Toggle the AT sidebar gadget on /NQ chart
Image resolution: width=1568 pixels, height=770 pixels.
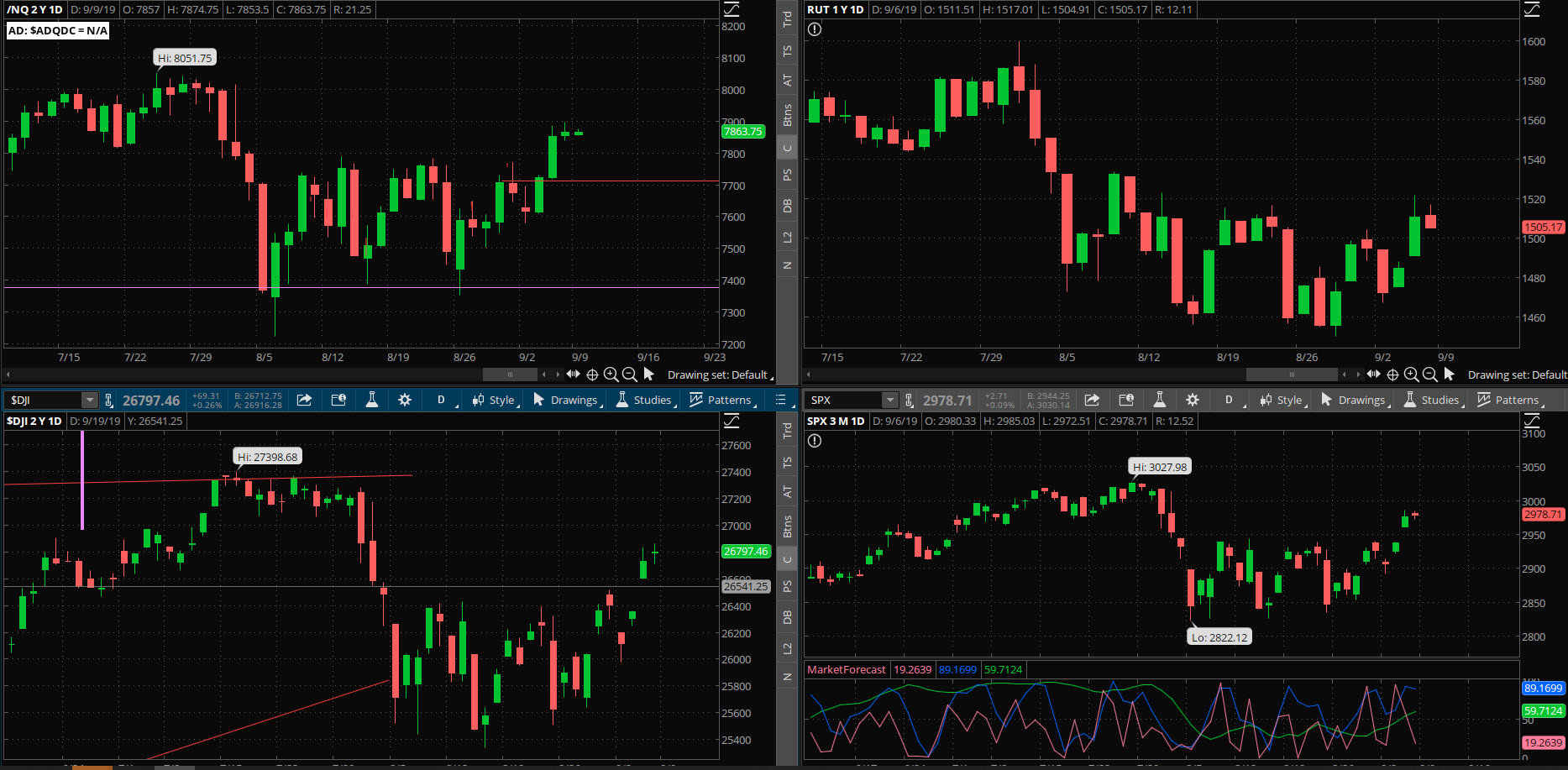click(x=787, y=81)
